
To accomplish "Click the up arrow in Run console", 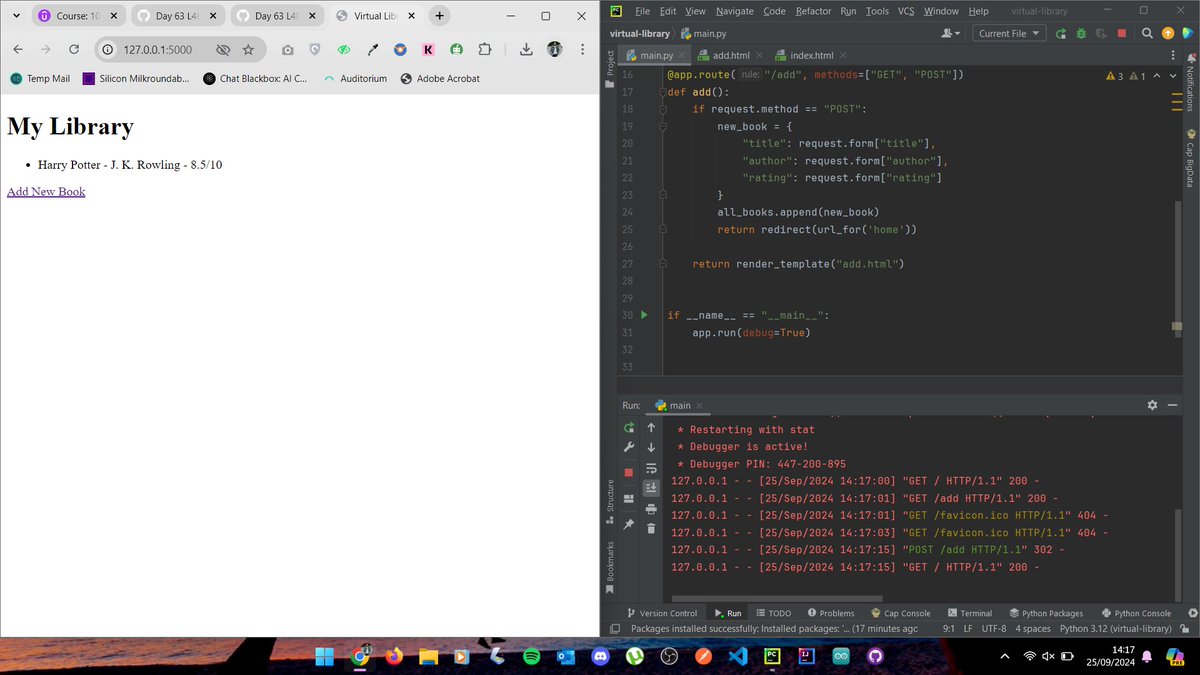I will pos(651,427).
